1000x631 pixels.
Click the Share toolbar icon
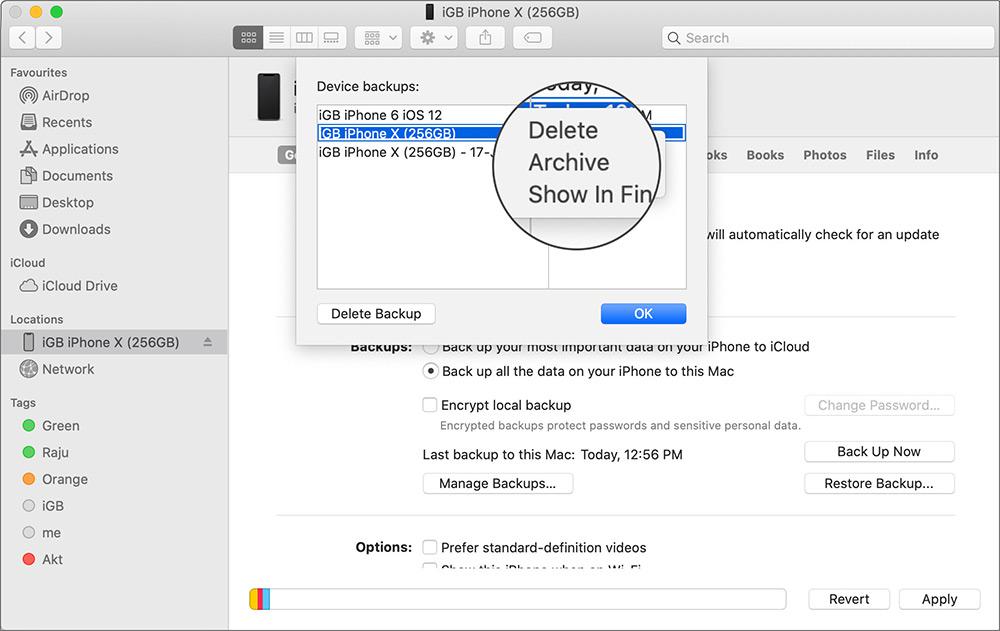pos(485,38)
